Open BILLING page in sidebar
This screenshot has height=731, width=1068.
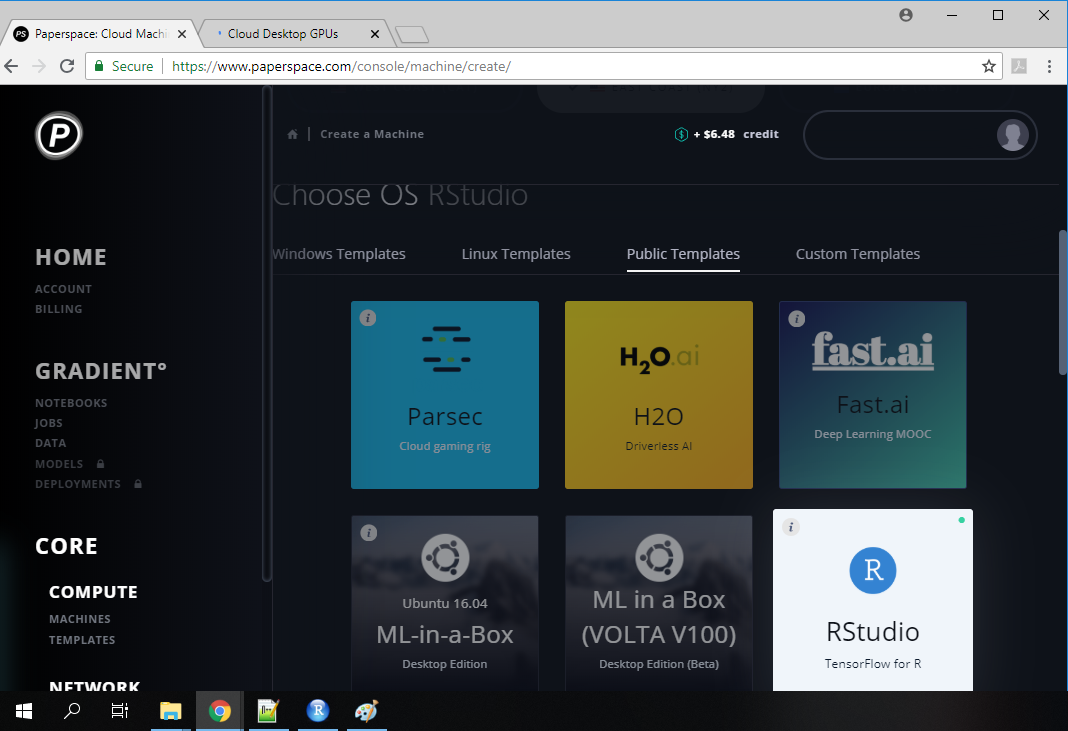coord(59,309)
